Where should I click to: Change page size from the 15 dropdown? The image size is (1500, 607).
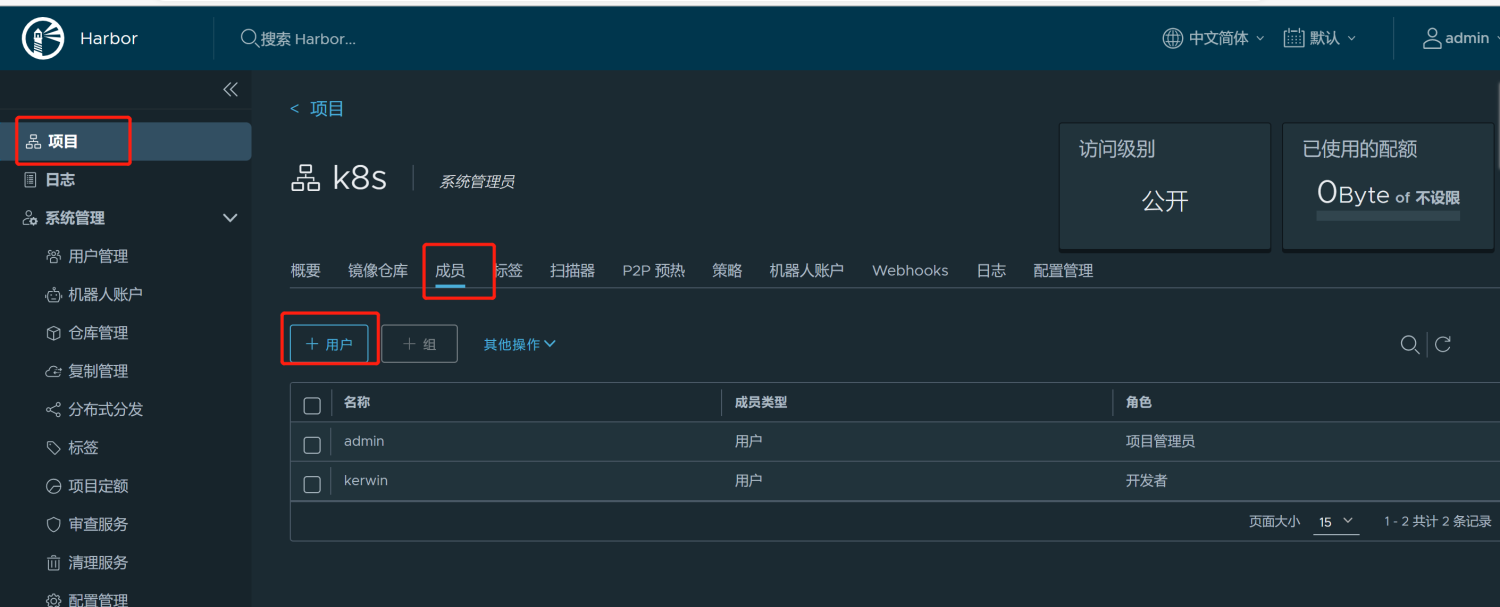point(1336,521)
